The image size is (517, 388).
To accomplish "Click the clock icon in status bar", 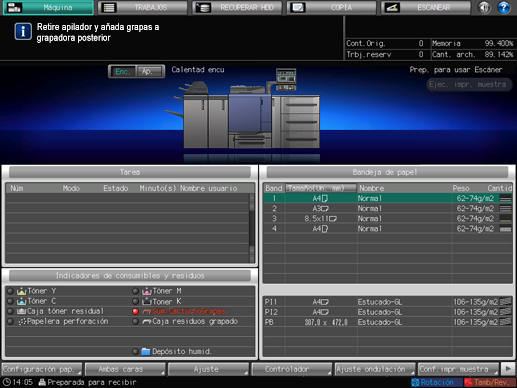I will pyautogui.click(x=6, y=382).
